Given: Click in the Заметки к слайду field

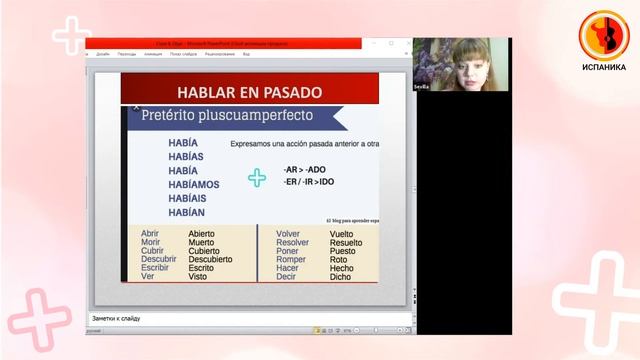Looking at the screenshot, I should pyautogui.click(x=250, y=318).
